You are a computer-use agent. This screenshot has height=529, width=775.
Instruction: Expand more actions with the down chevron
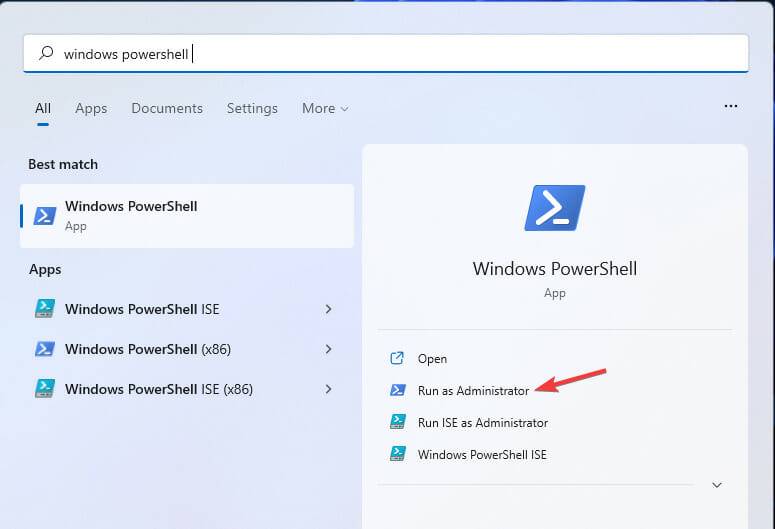pos(717,485)
